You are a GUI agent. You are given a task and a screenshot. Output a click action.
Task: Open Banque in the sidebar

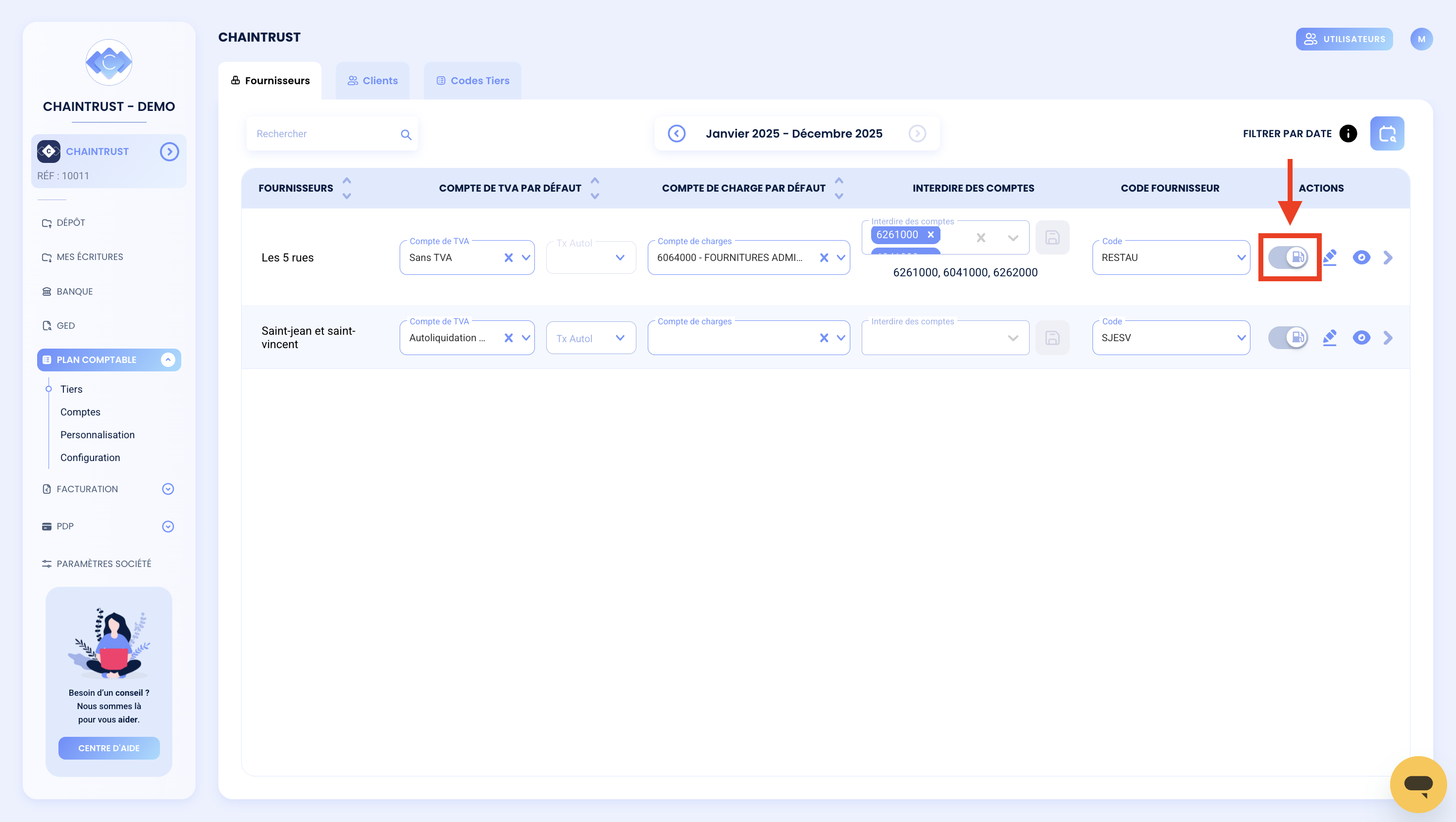(x=67, y=291)
